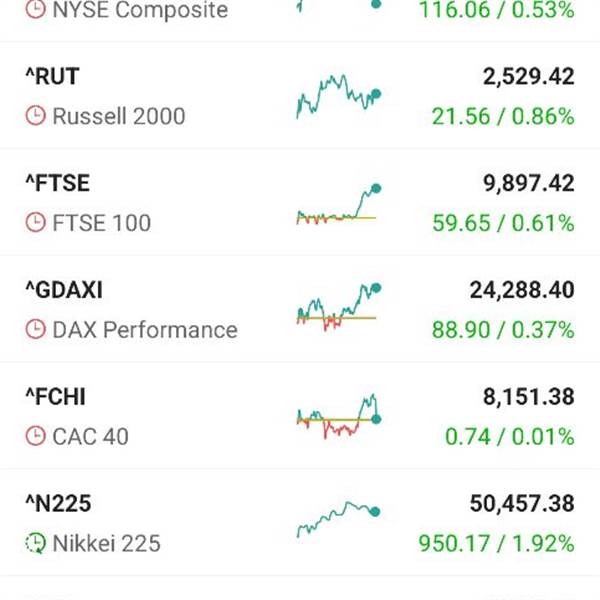Screen dimensions: 600x600
Task: Click the clock icon beside FTSE 100
Action: tap(35, 223)
